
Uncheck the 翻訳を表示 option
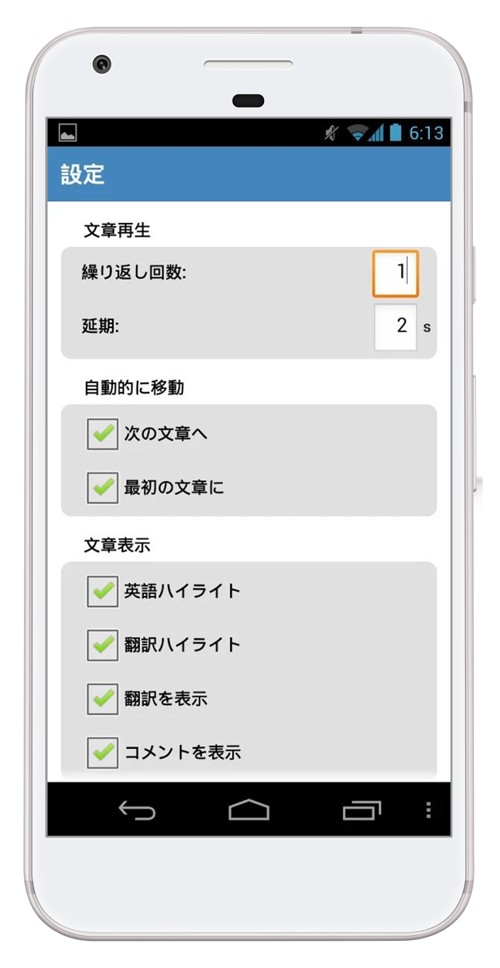[102, 699]
